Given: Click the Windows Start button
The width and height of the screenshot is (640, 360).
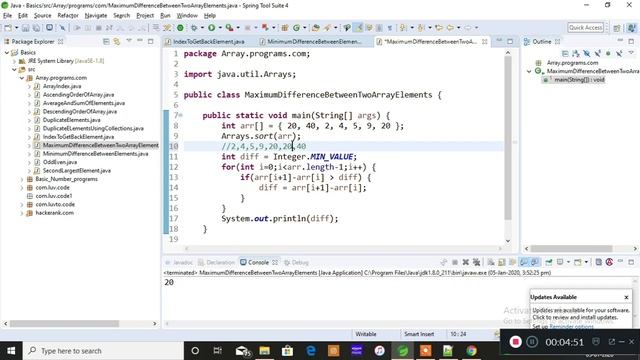Looking at the screenshot, I should [11, 351].
